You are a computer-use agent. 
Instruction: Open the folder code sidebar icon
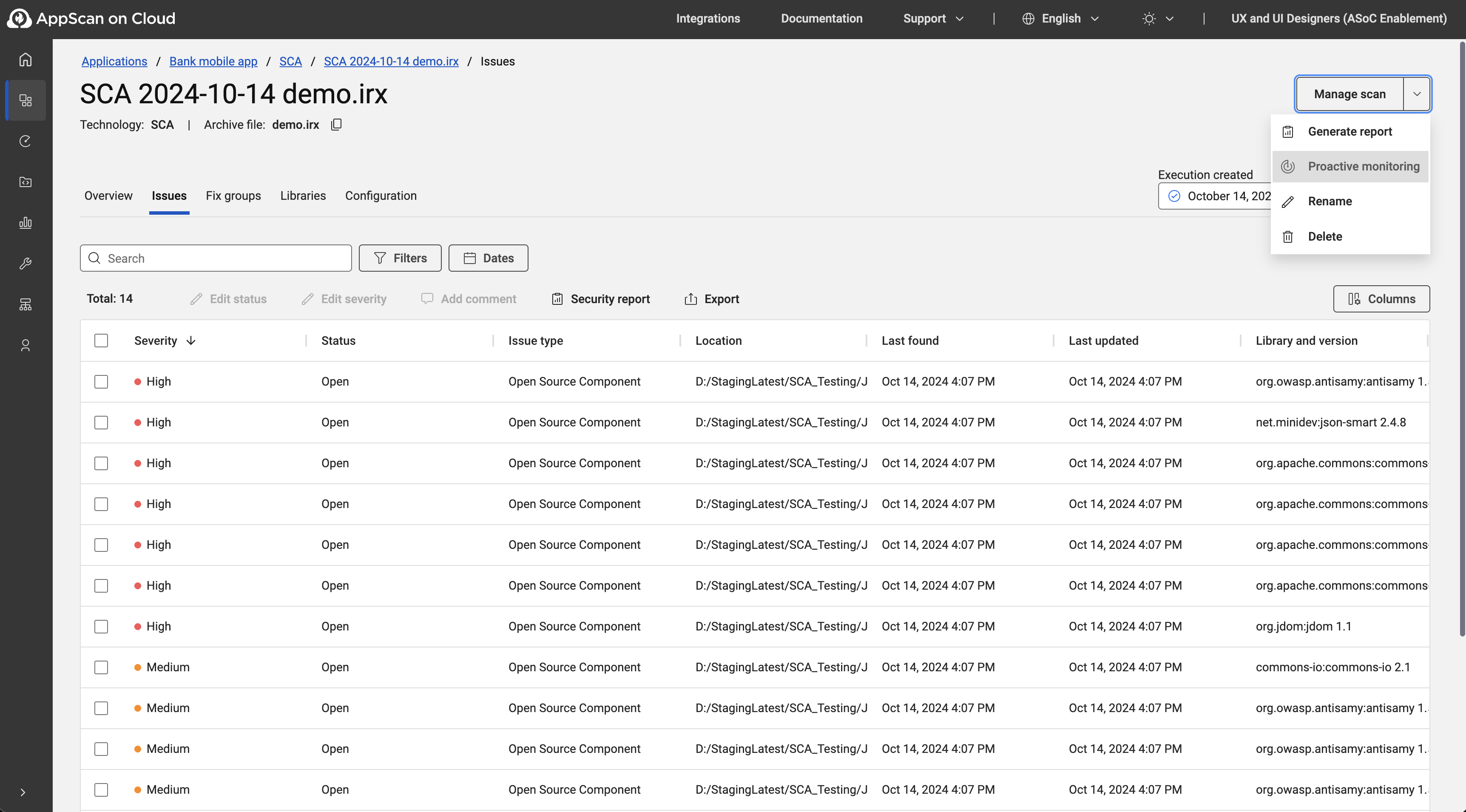coord(25,182)
